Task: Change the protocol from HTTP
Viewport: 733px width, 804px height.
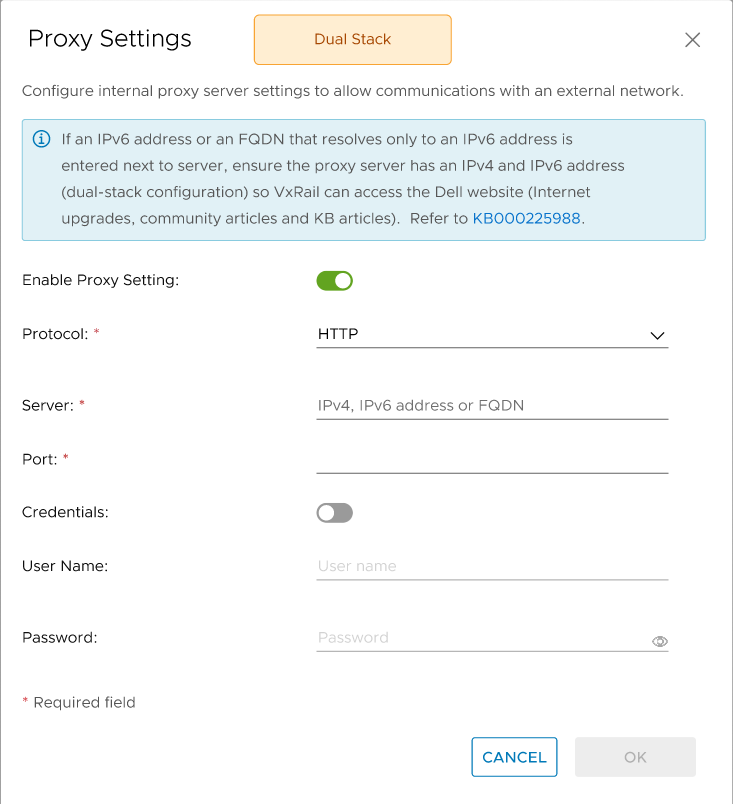Action: [492, 334]
